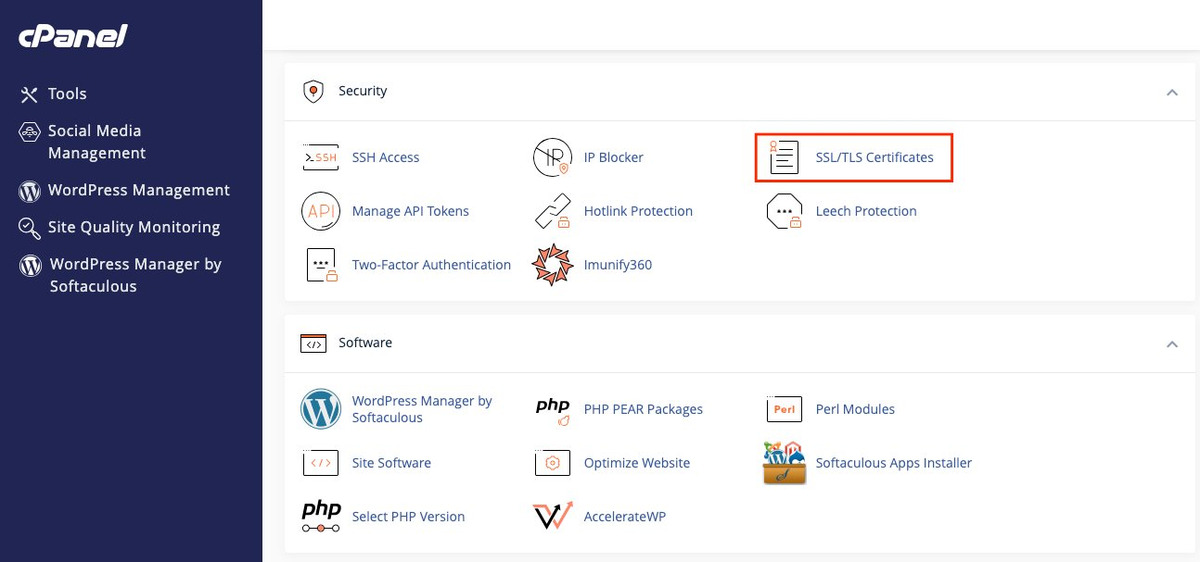Viewport: 1200px width, 562px height.
Task: Open the SSH Access link
Action: click(385, 157)
